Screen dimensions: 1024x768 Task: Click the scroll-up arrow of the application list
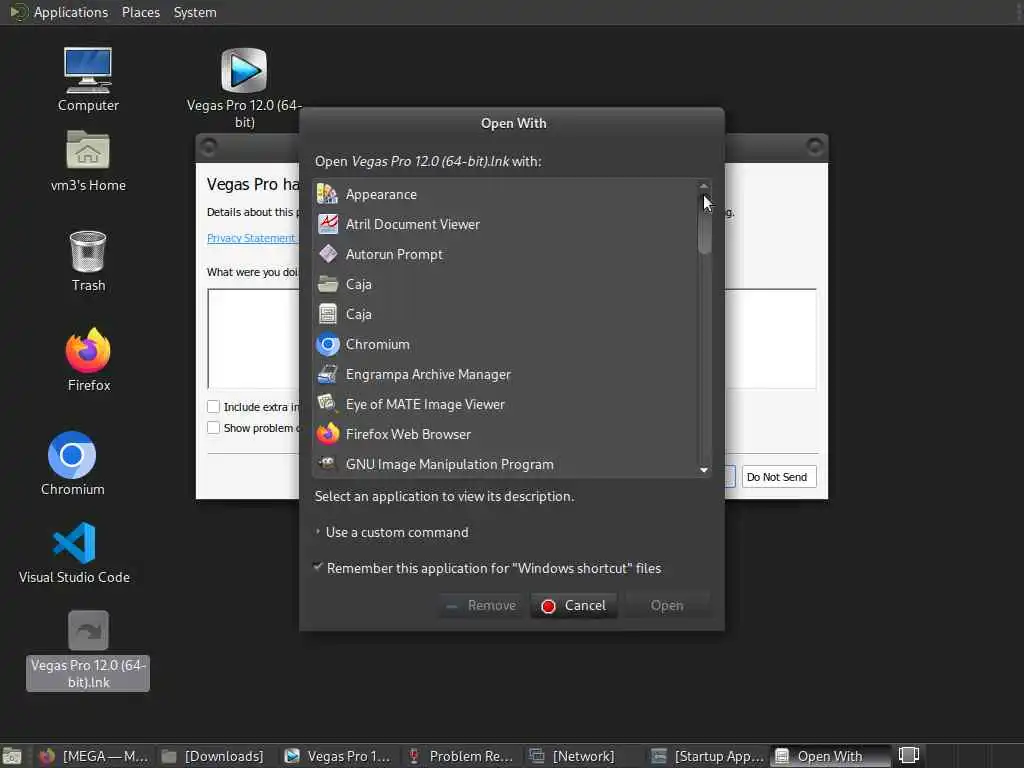[x=704, y=186]
